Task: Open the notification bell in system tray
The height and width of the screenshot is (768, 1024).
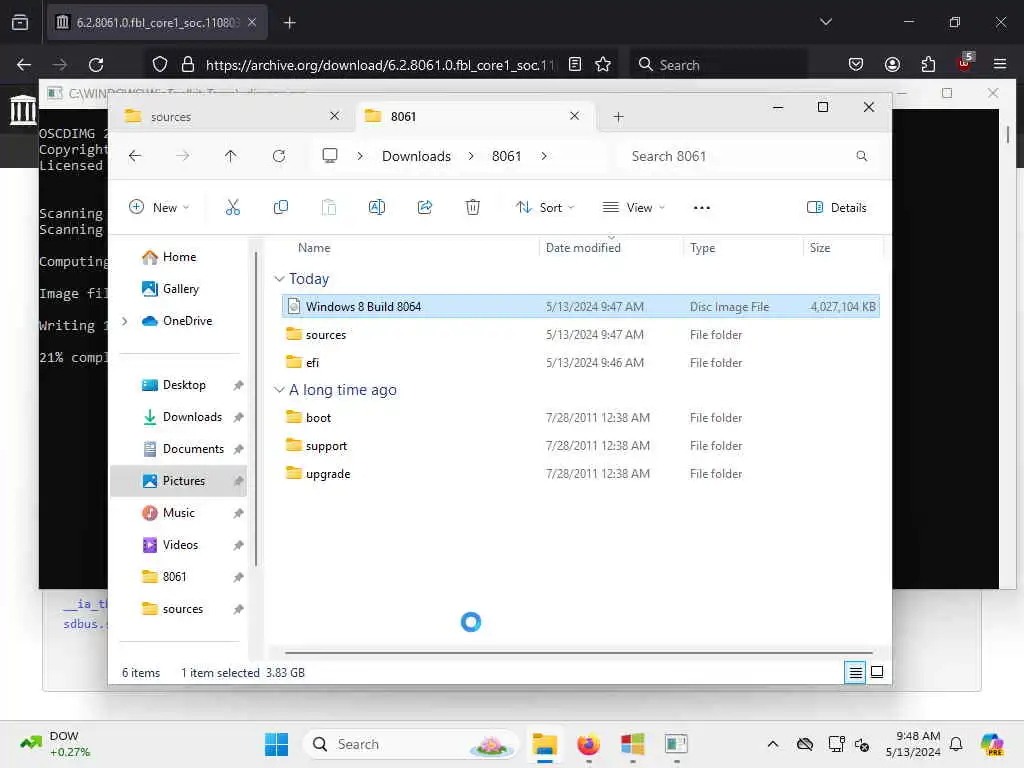Action: click(956, 744)
